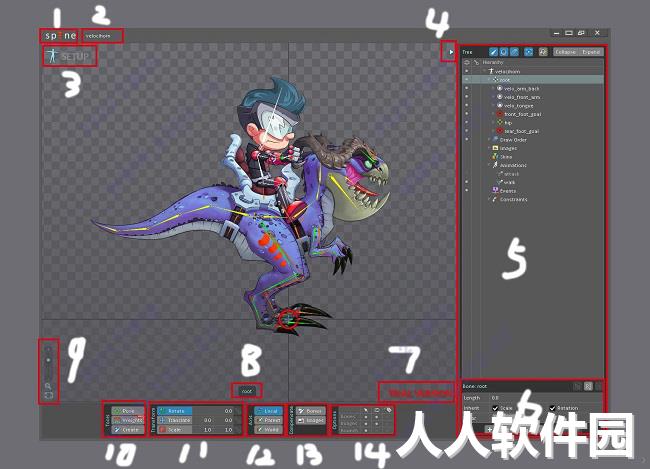
Task: Select the attack animation in the tree
Action: (x=511, y=174)
